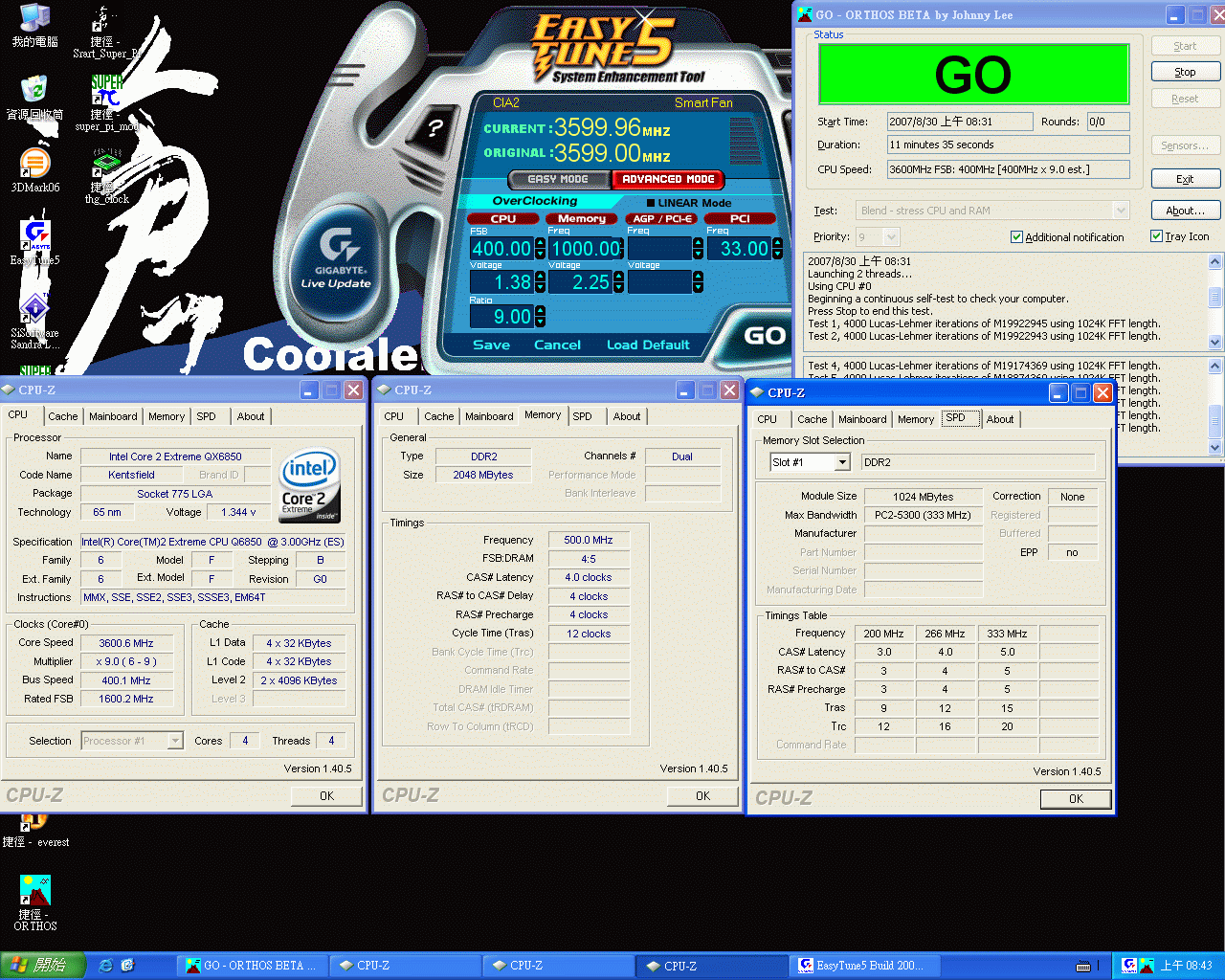Click the lower ORTHOS log scrollbar
This screenshot has height=980, width=1225.
[x=1215, y=407]
